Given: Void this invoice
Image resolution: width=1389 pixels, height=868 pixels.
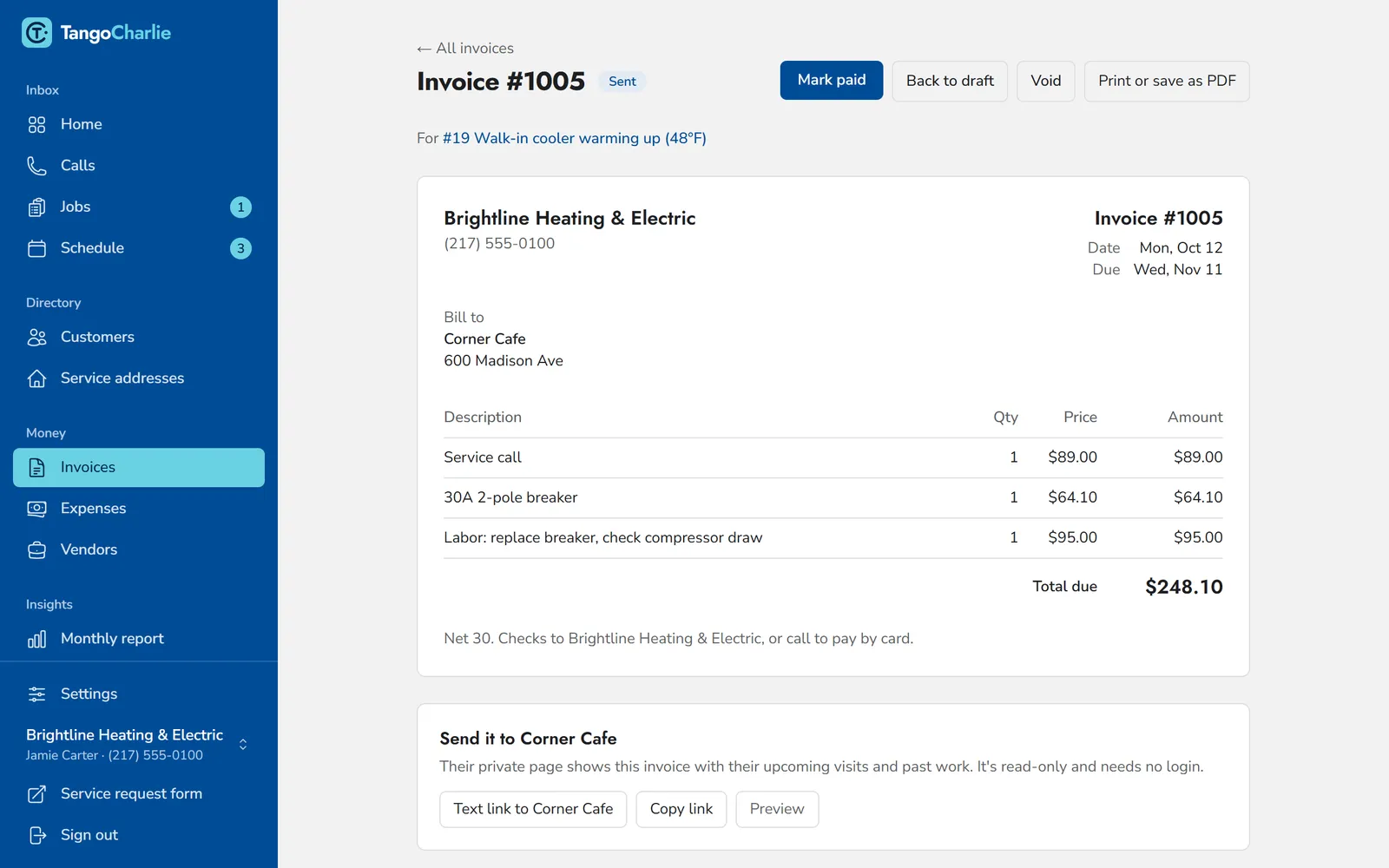Looking at the screenshot, I should pyautogui.click(x=1046, y=81).
